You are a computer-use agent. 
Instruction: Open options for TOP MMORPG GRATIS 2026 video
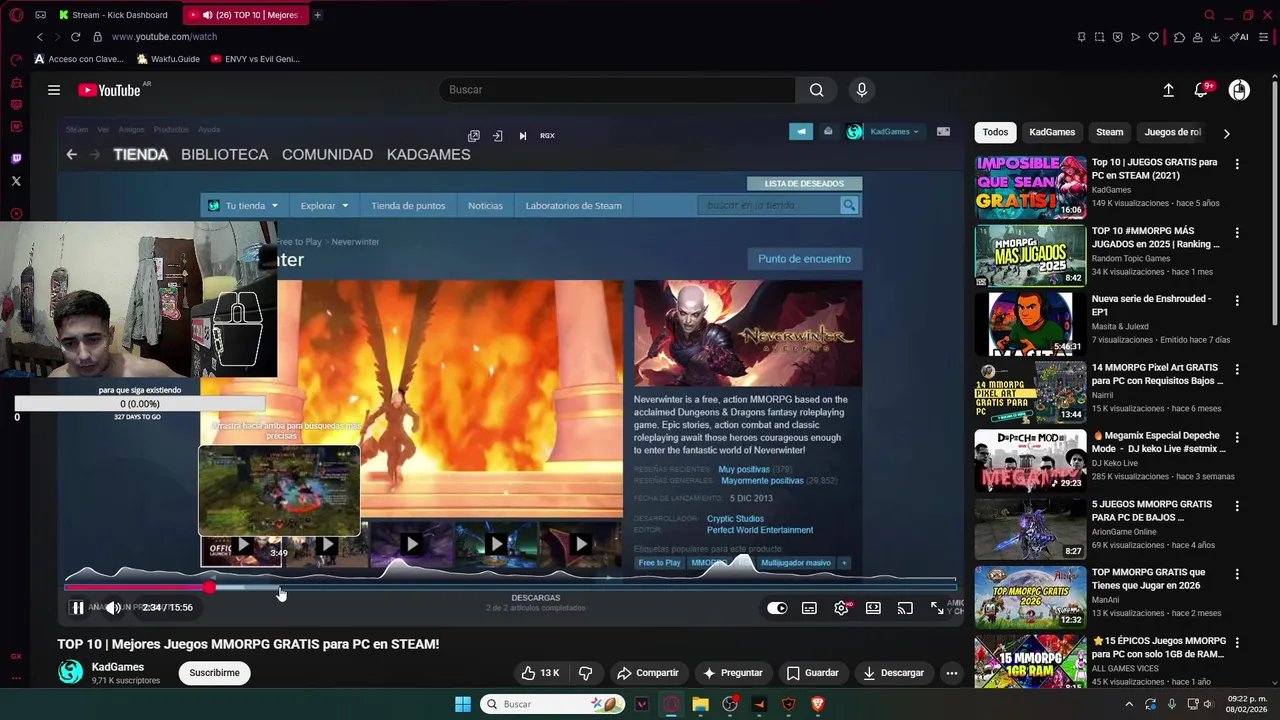[1237, 575]
